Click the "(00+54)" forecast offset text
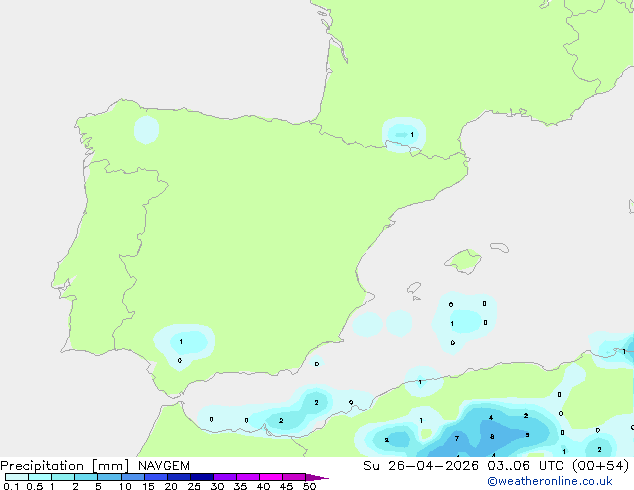The height and width of the screenshot is (490, 634). point(600,466)
